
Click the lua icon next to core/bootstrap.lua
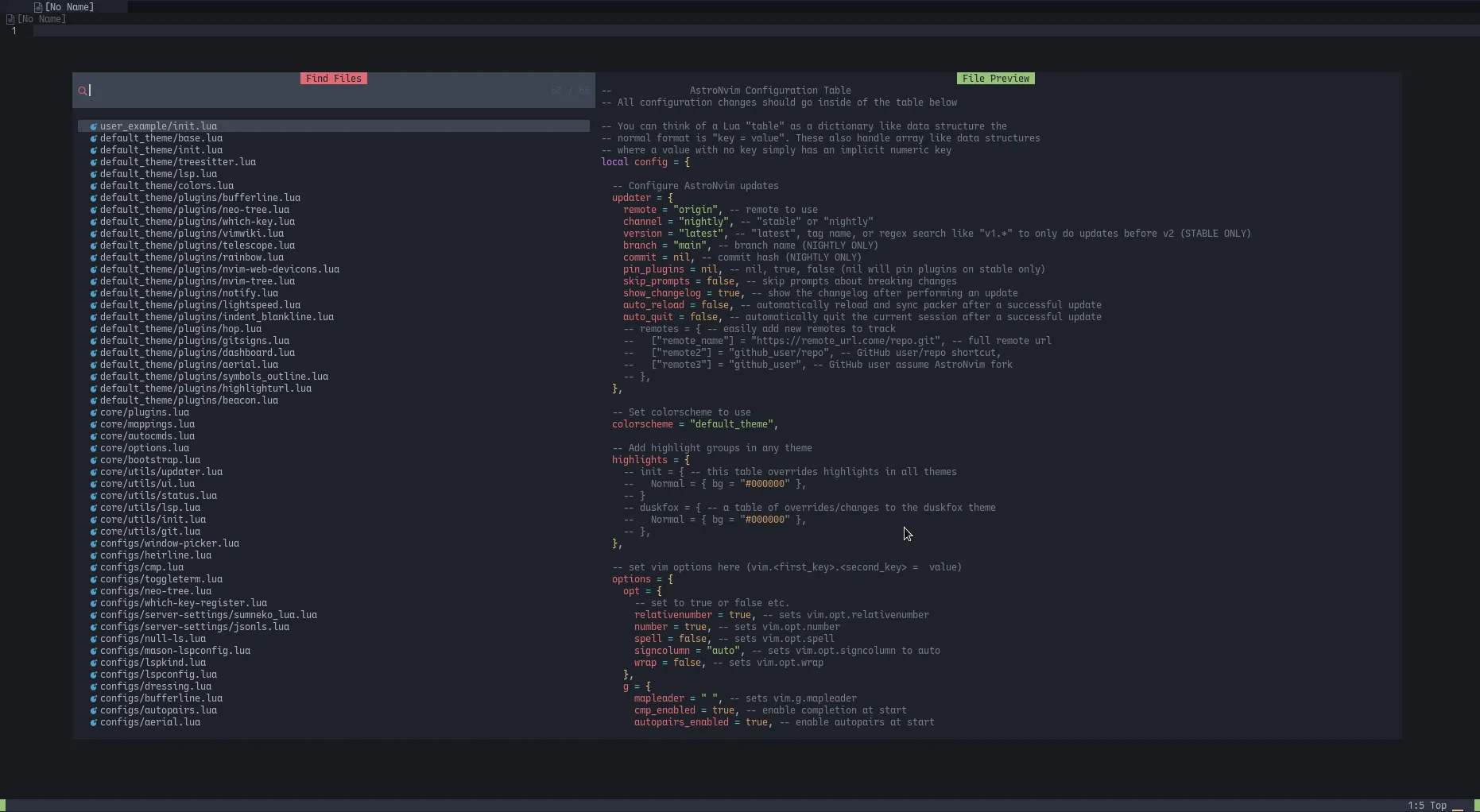(x=93, y=460)
